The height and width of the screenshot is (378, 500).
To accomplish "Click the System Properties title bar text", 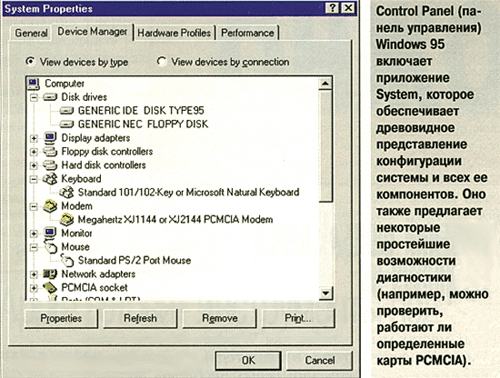I will (49, 9).
